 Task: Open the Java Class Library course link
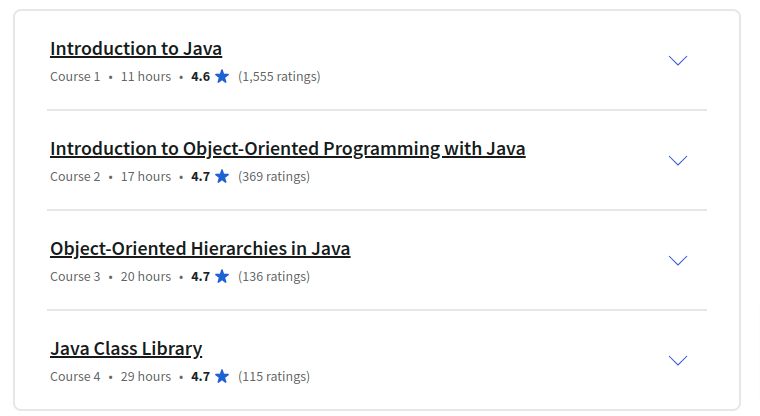coord(126,349)
